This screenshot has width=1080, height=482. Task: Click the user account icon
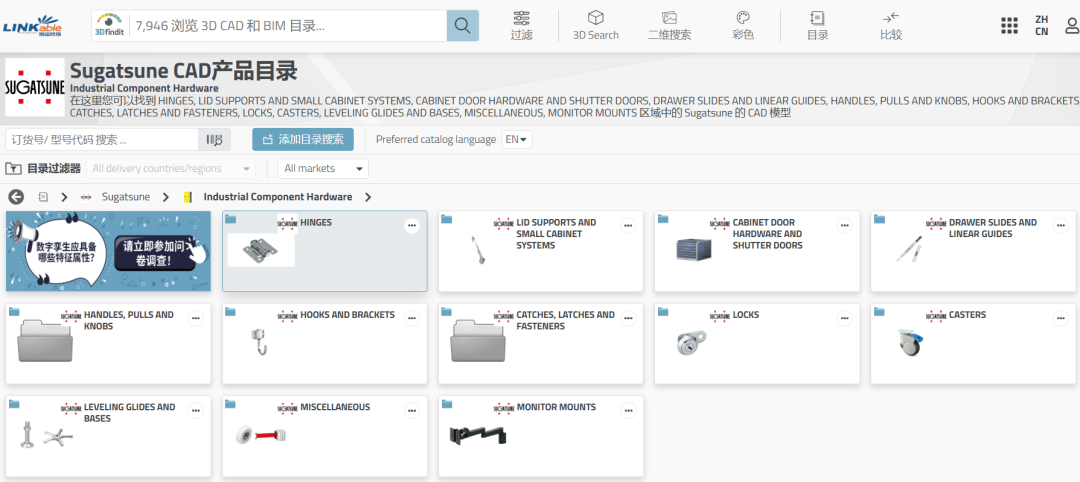tap(1072, 25)
